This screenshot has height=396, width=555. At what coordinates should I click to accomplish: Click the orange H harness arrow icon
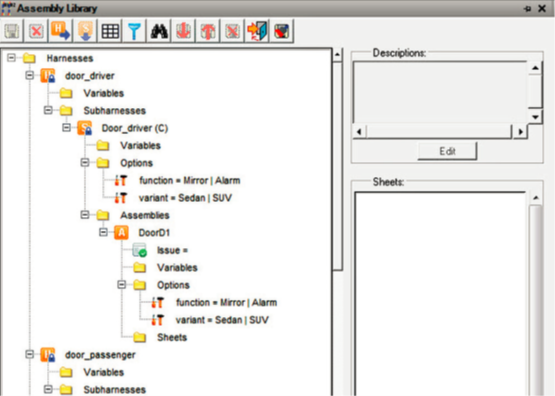[61, 31]
